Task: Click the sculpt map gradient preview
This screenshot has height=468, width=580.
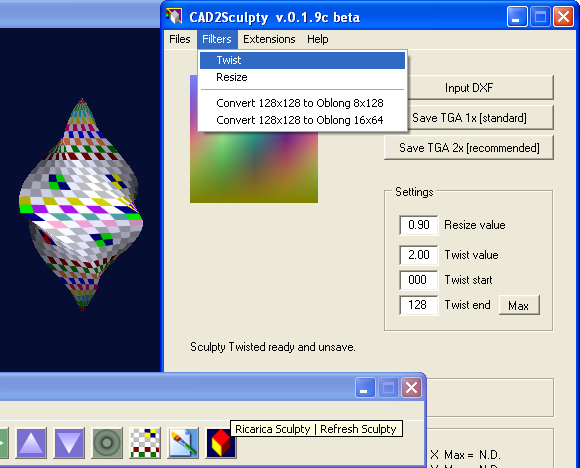Action: (x=254, y=166)
